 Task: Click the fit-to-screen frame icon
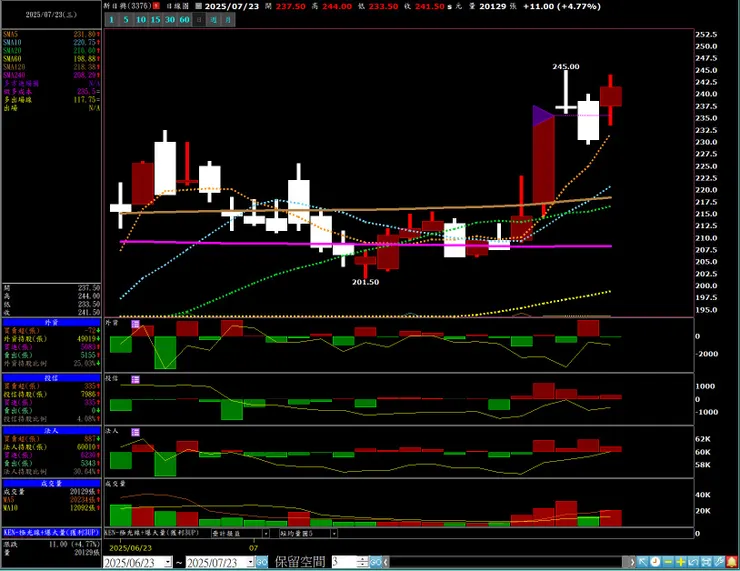tap(706, 562)
